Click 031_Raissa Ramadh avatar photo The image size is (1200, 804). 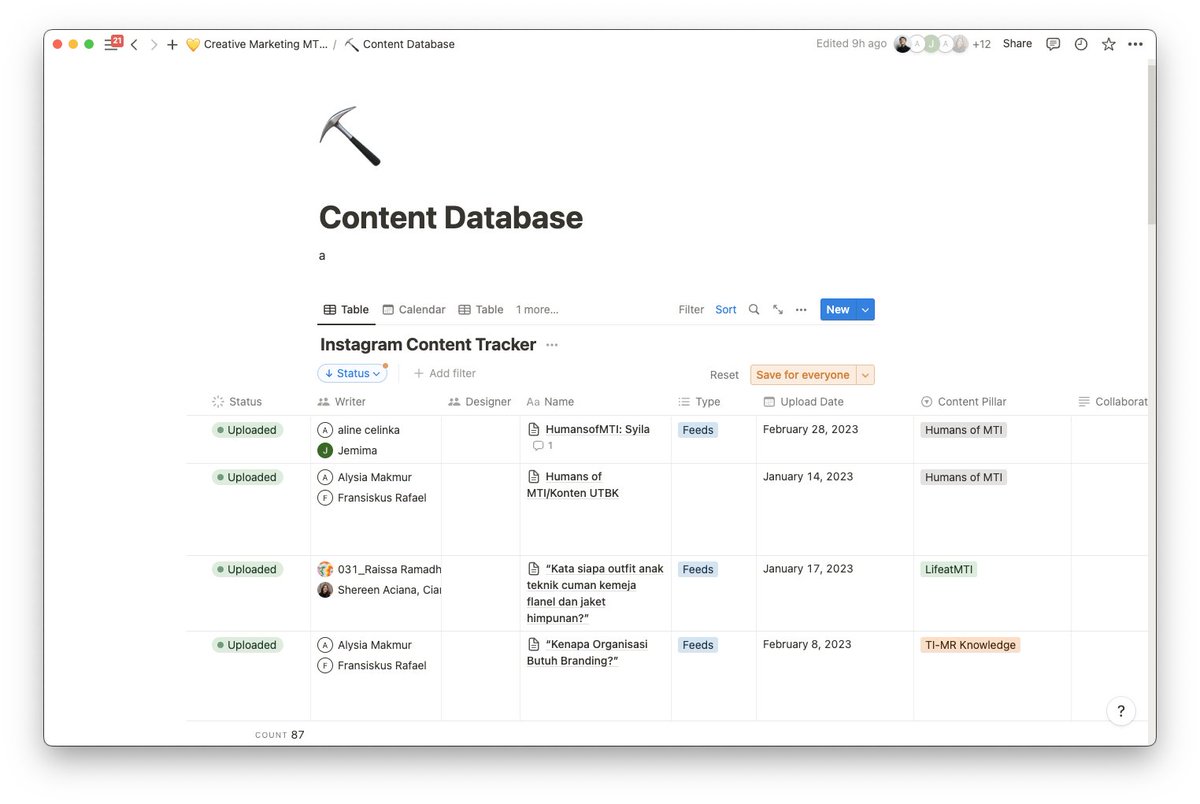click(325, 569)
